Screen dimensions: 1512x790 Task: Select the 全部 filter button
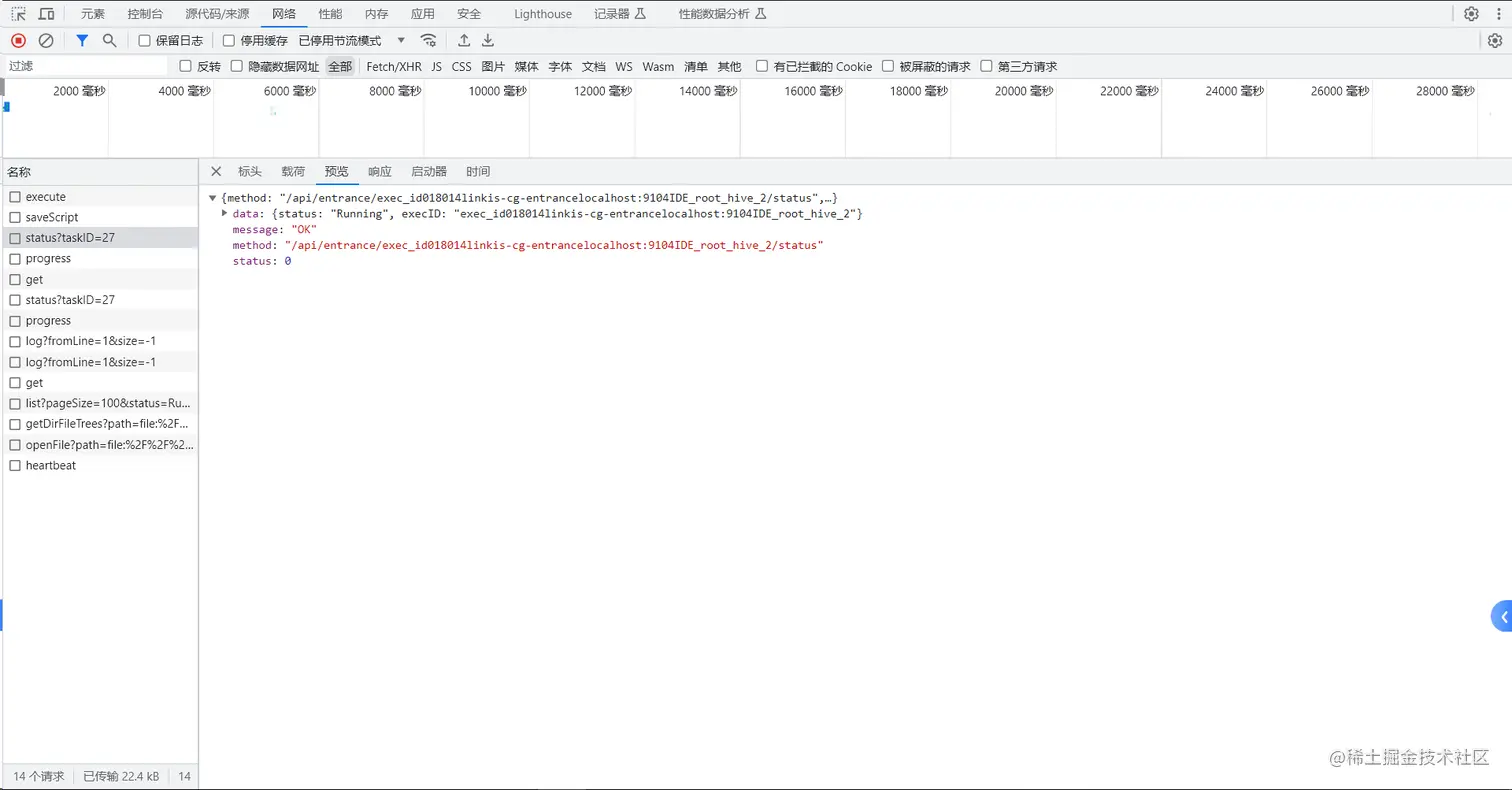(x=340, y=66)
